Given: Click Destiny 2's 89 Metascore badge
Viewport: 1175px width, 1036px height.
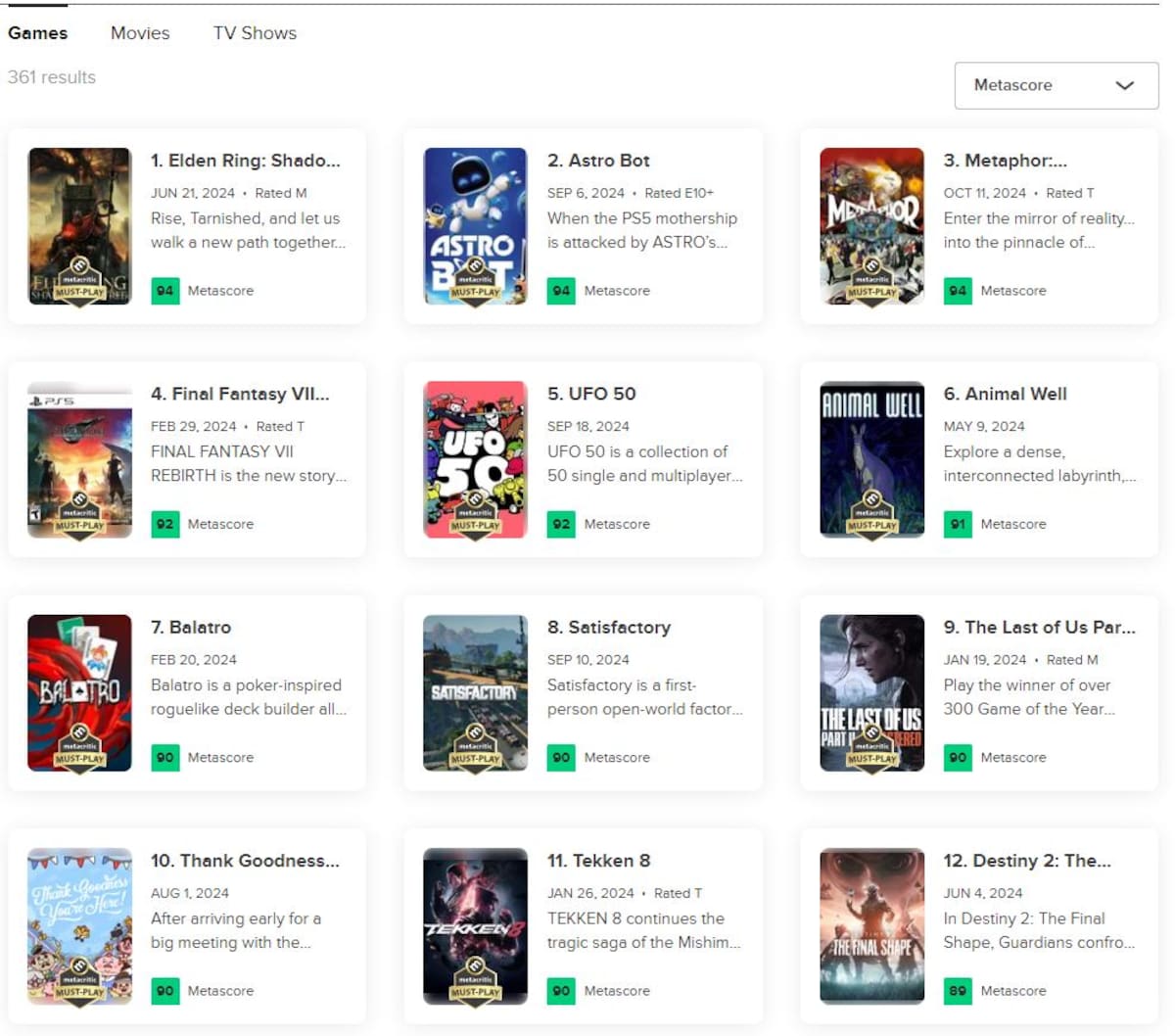Looking at the screenshot, I should 958,990.
